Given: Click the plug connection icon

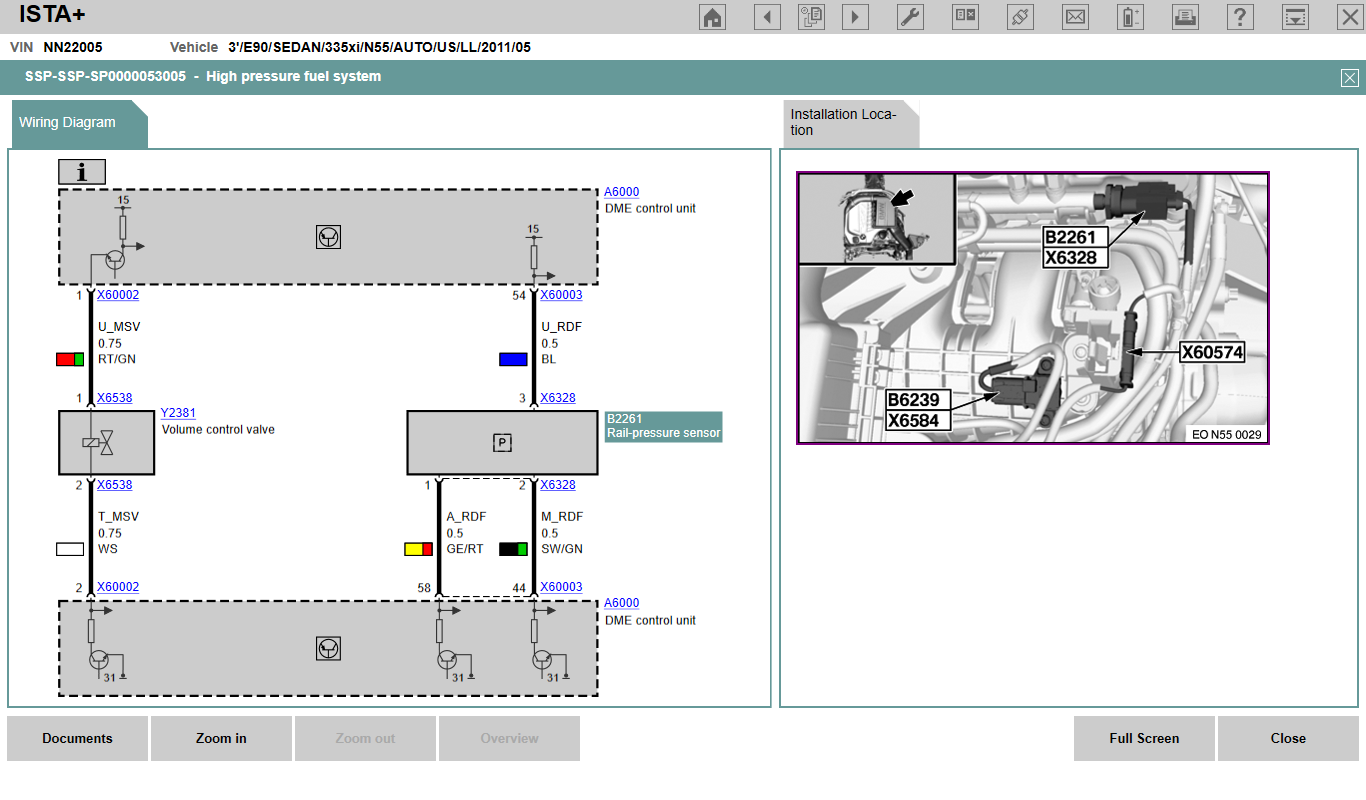Looking at the screenshot, I should (x=1020, y=17).
